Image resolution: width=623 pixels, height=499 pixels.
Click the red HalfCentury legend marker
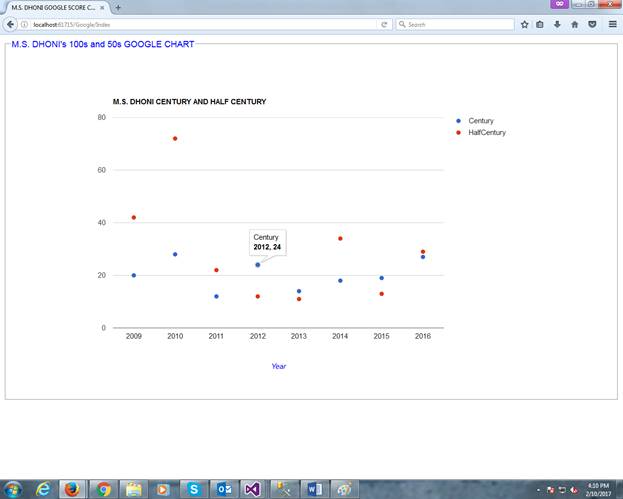coord(459,133)
